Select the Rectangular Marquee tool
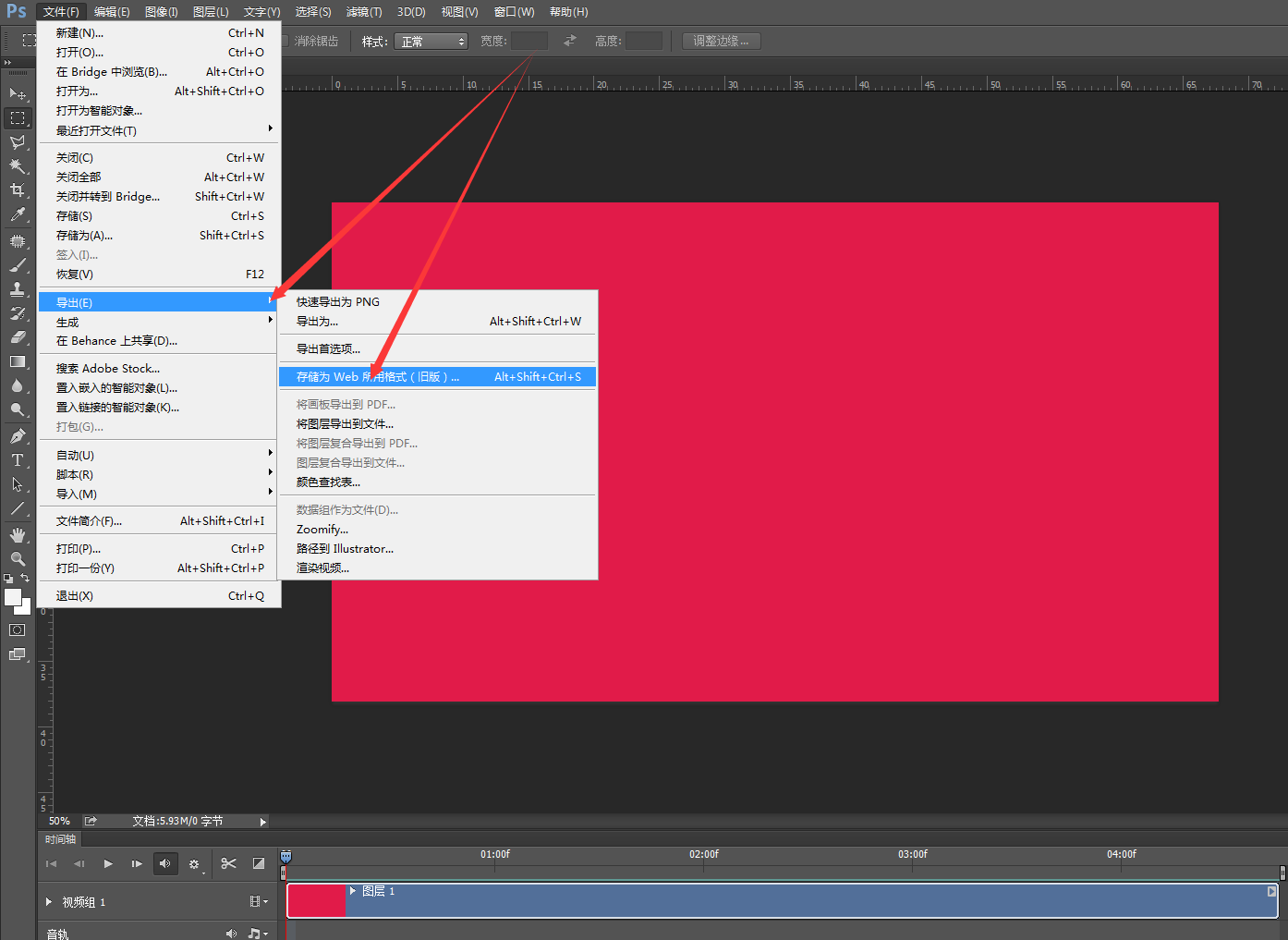Screen dimensions: 1288x940 [18, 118]
